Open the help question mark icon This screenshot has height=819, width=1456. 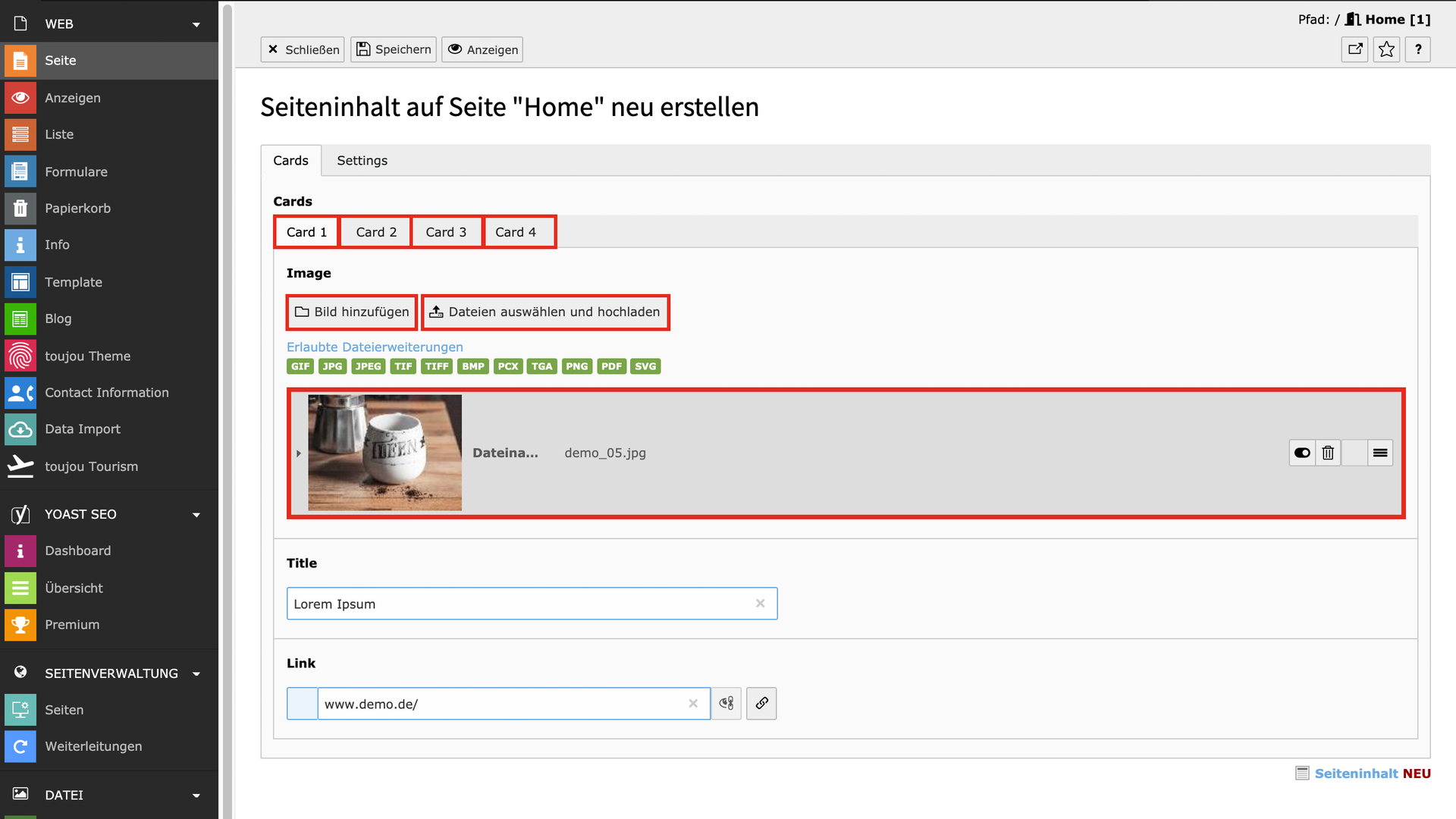[x=1417, y=49]
